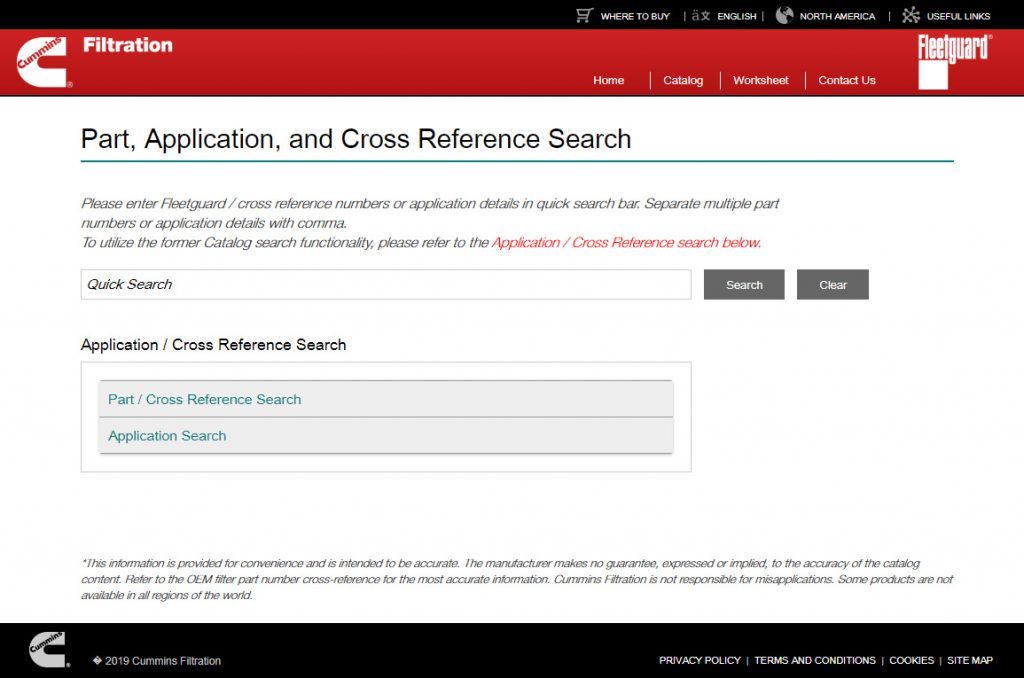Click the Cummins logo in header
The image size is (1024, 678).
pos(43,61)
